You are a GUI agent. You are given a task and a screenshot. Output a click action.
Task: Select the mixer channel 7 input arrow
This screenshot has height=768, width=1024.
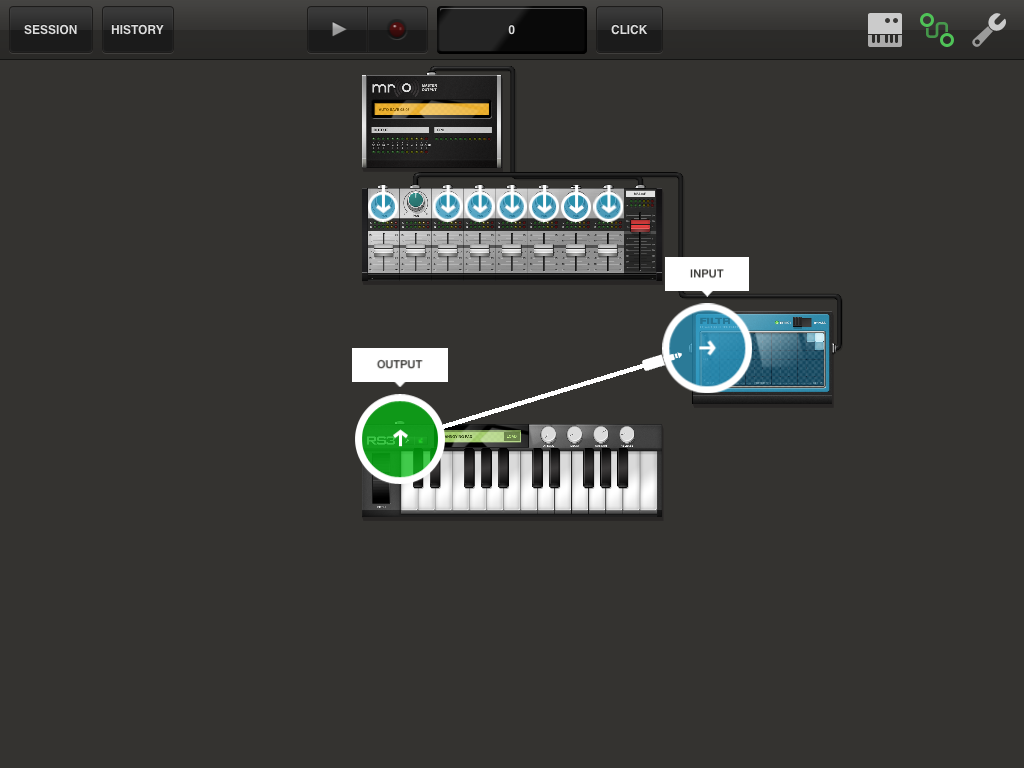tap(575, 206)
